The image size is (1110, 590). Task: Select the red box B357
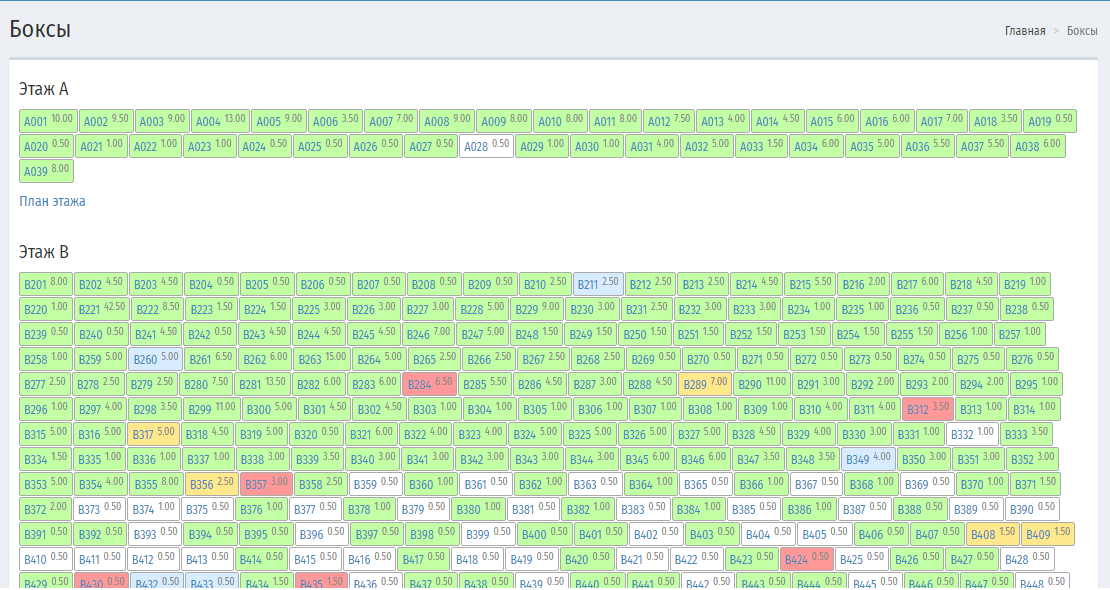266,484
